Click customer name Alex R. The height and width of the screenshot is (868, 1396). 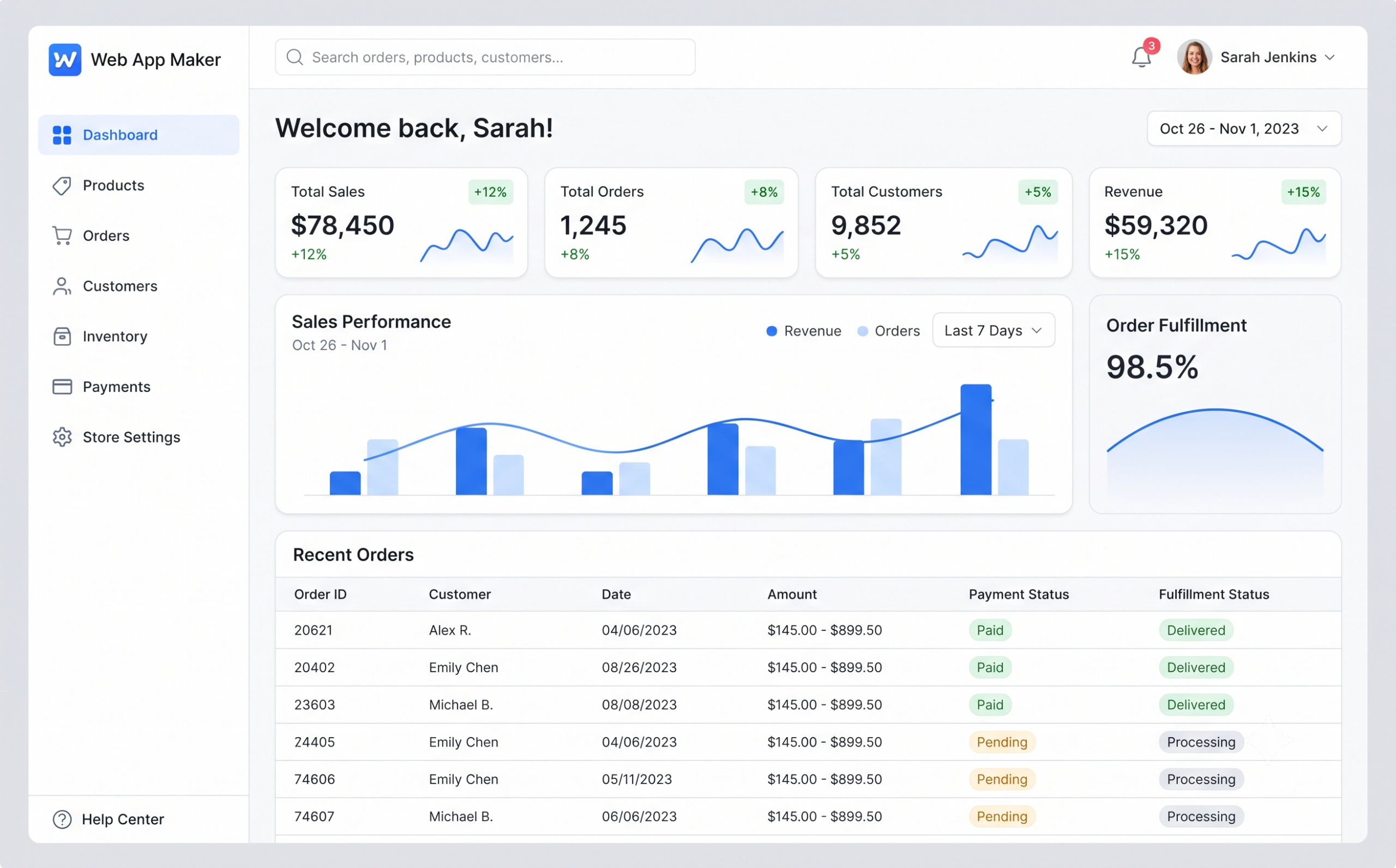point(450,630)
